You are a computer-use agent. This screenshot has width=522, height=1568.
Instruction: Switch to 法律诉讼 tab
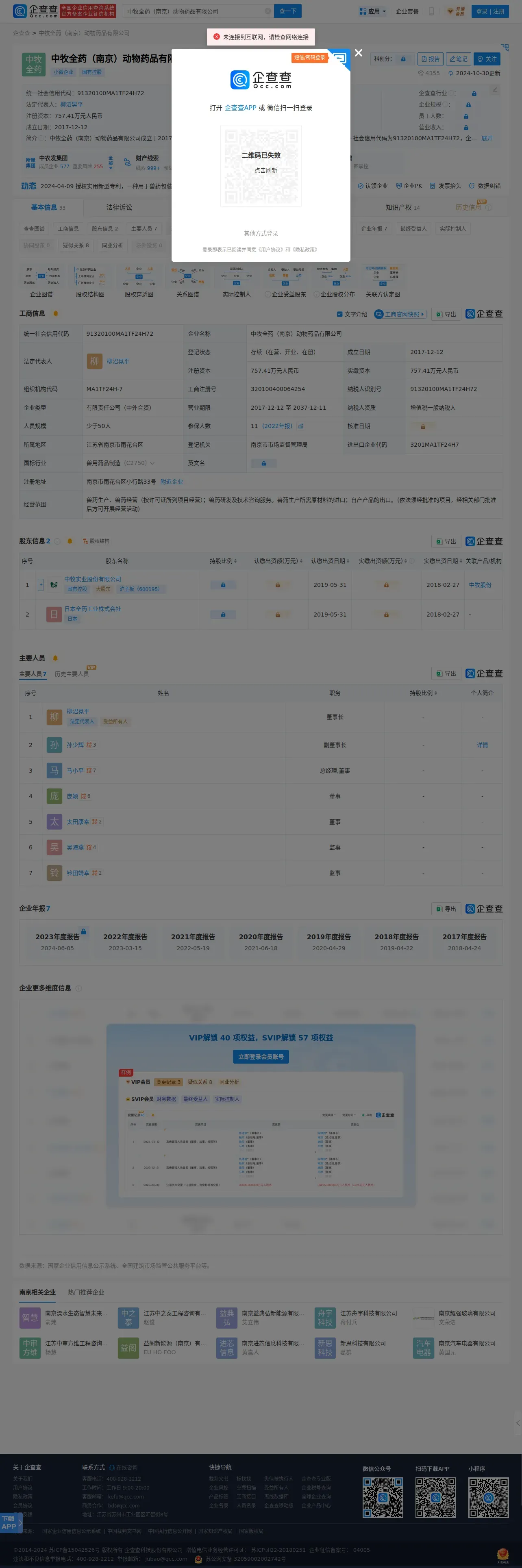(x=119, y=208)
